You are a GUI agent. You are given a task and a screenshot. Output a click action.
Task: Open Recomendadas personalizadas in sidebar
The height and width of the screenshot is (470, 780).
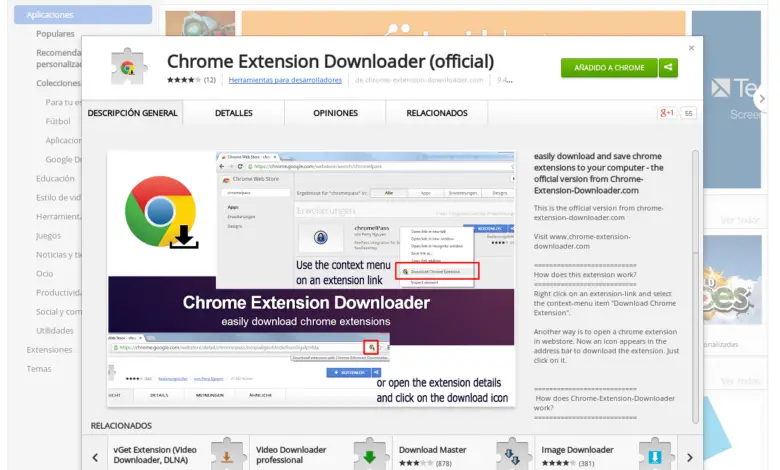[x=59, y=58]
